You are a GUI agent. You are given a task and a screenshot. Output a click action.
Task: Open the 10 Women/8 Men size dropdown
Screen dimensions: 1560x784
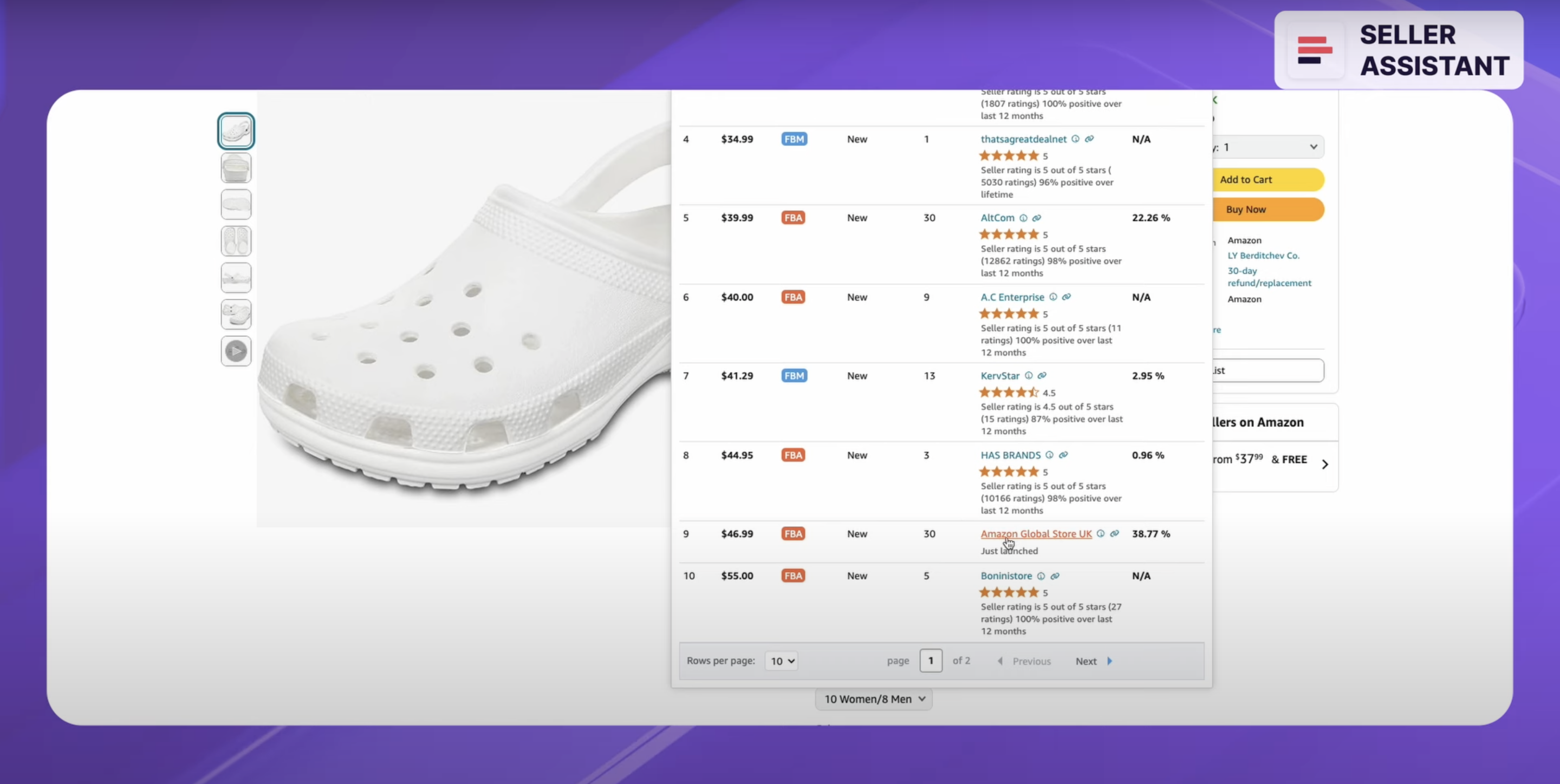[x=874, y=699]
